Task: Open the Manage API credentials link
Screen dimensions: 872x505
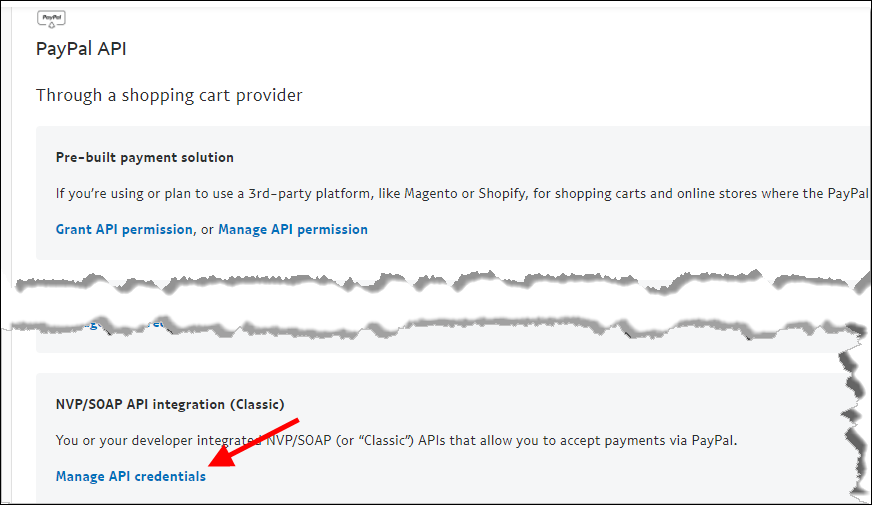Action: click(131, 476)
